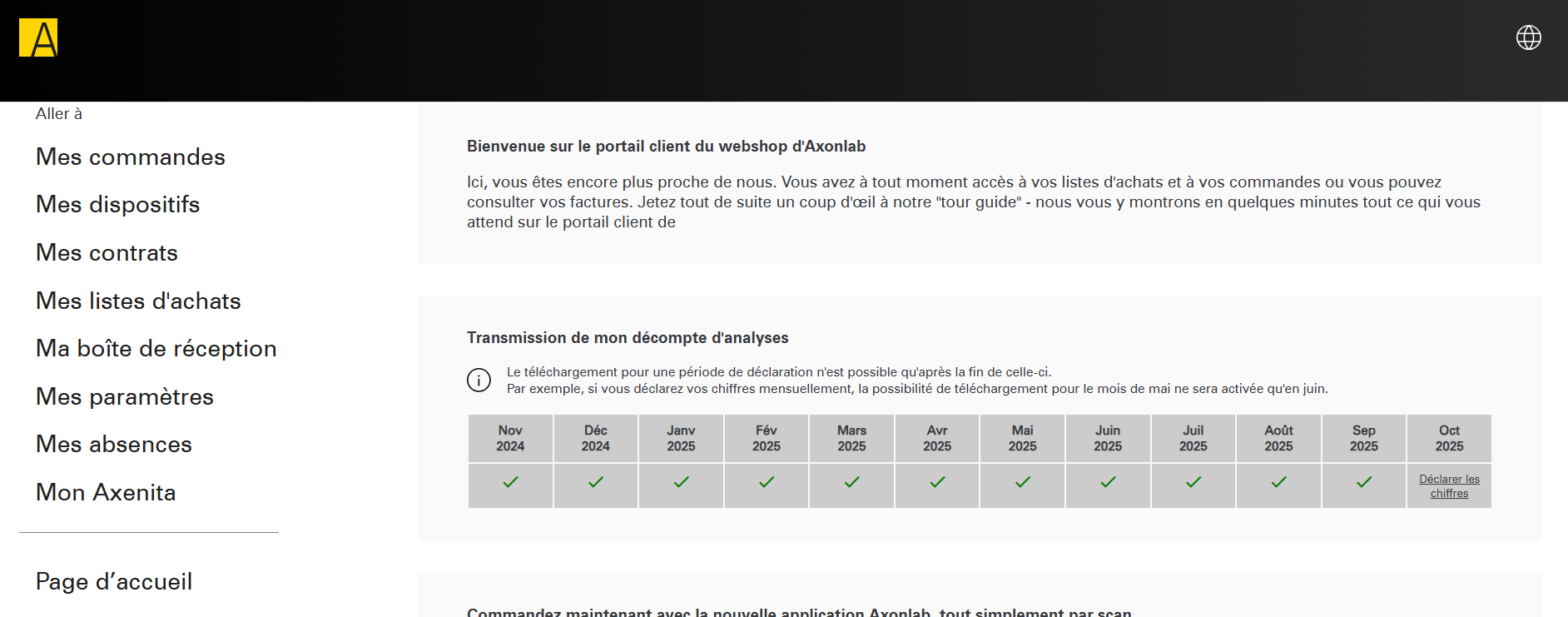The height and width of the screenshot is (617, 1568).
Task: Open Ma boîte de réception
Action: tap(156, 348)
